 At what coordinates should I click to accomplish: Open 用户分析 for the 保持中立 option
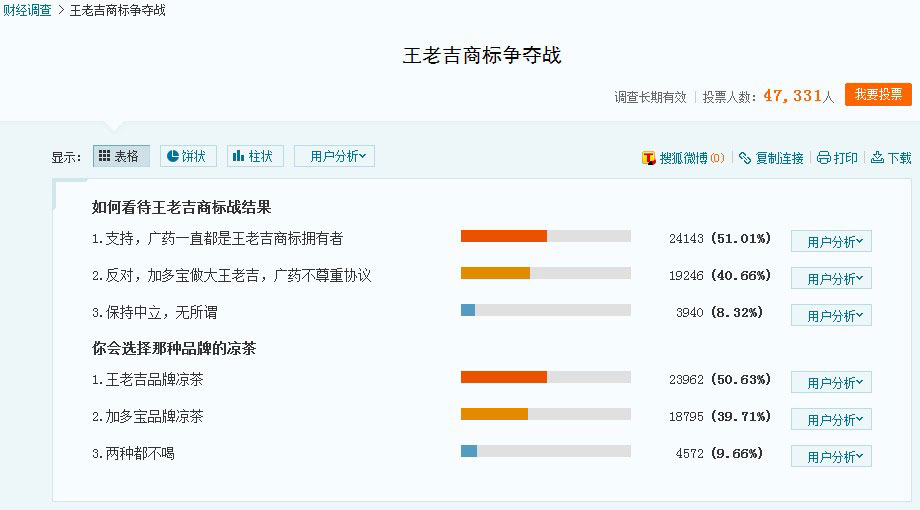[x=831, y=315]
